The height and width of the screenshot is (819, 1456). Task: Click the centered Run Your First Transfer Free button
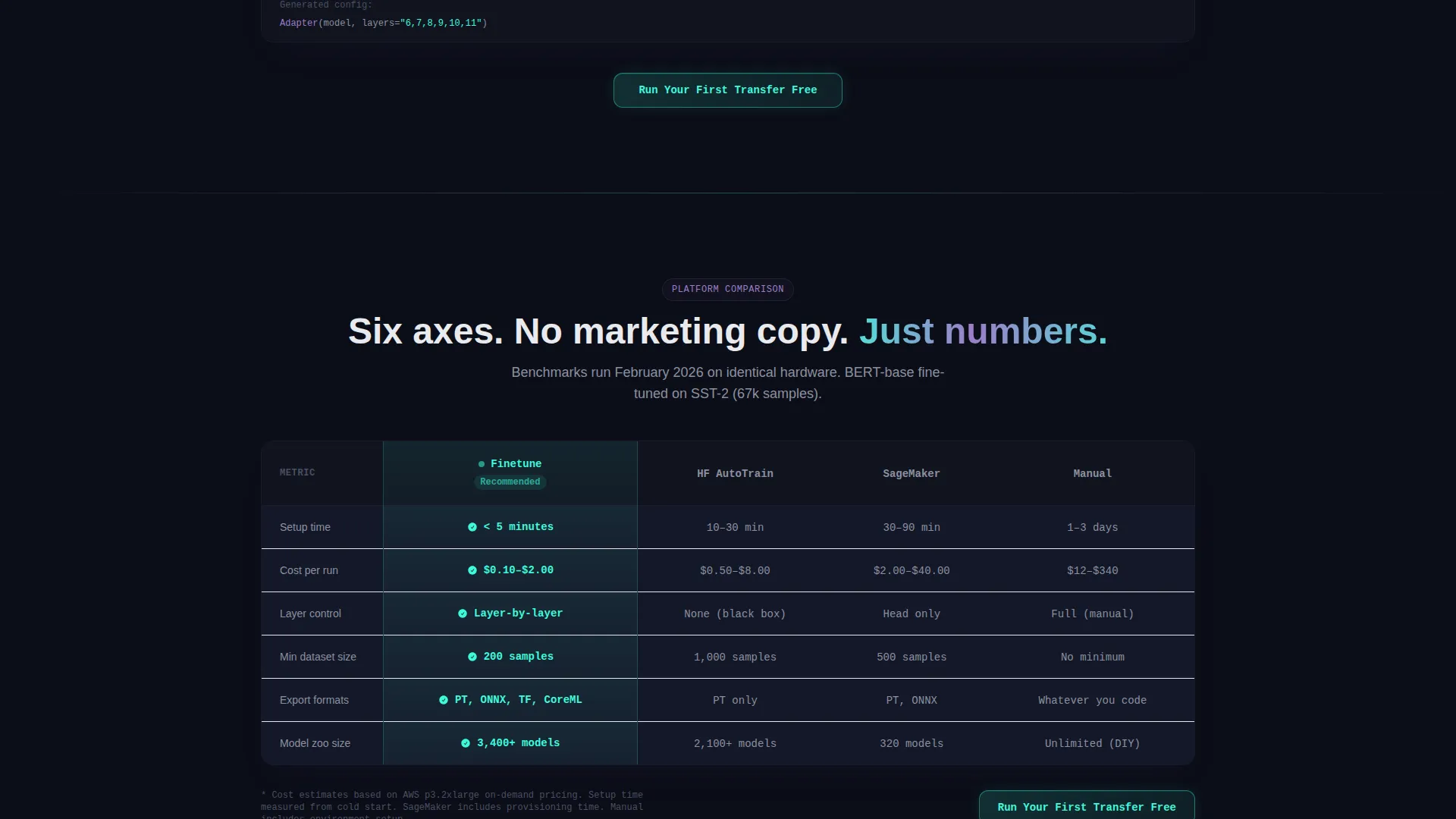click(727, 90)
